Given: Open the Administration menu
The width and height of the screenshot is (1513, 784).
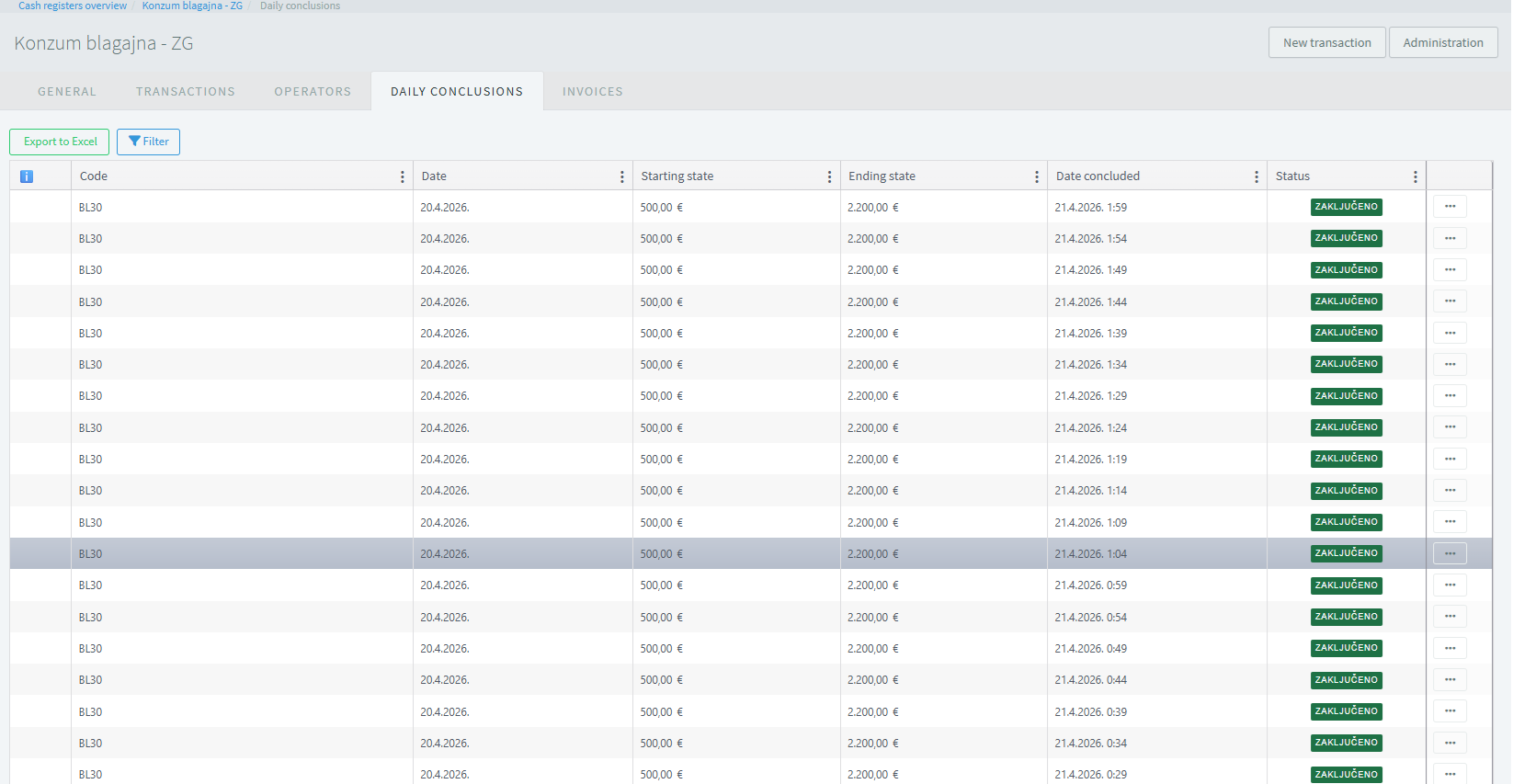Looking at the screenshot, I should [x=1442, y=43].
